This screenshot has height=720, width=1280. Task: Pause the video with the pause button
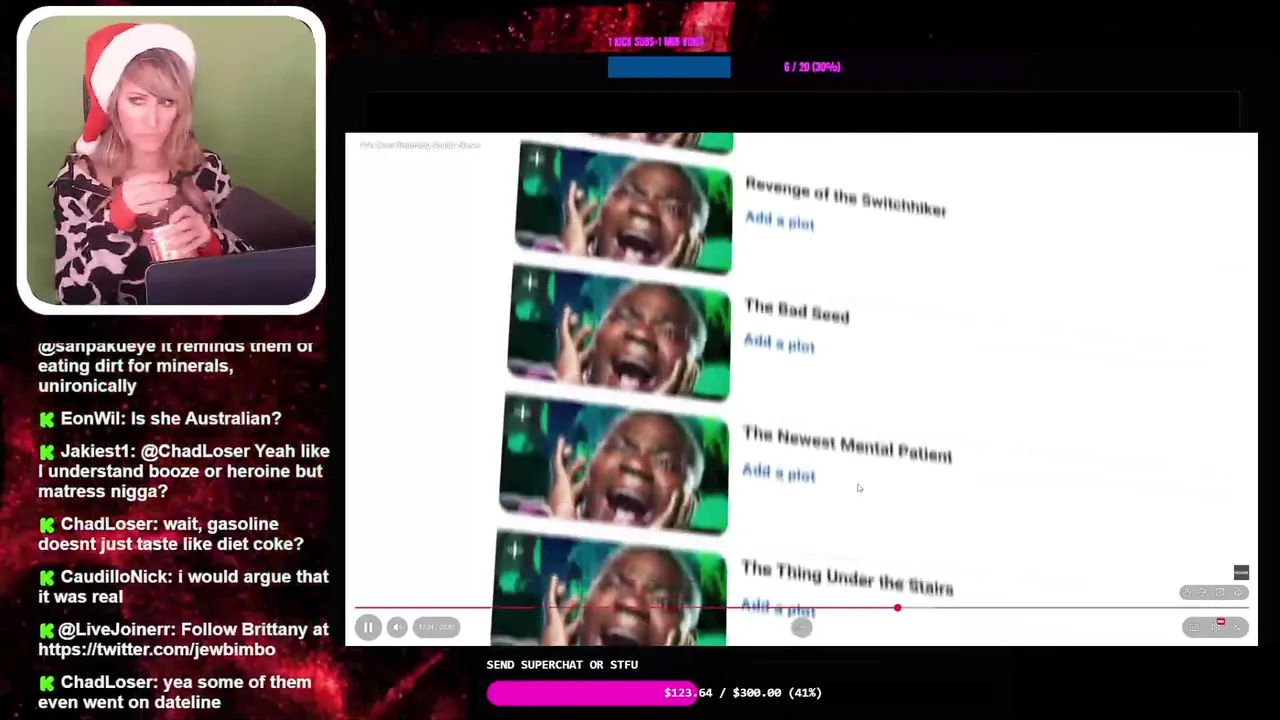(368, 627)
